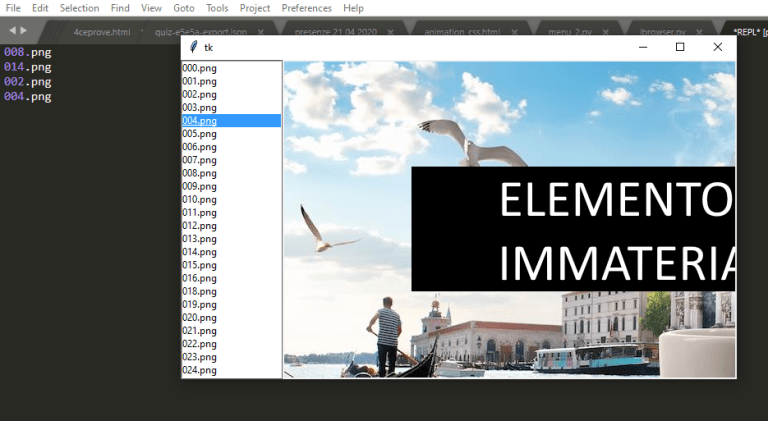Click 004.png line in REPL output

27,96
